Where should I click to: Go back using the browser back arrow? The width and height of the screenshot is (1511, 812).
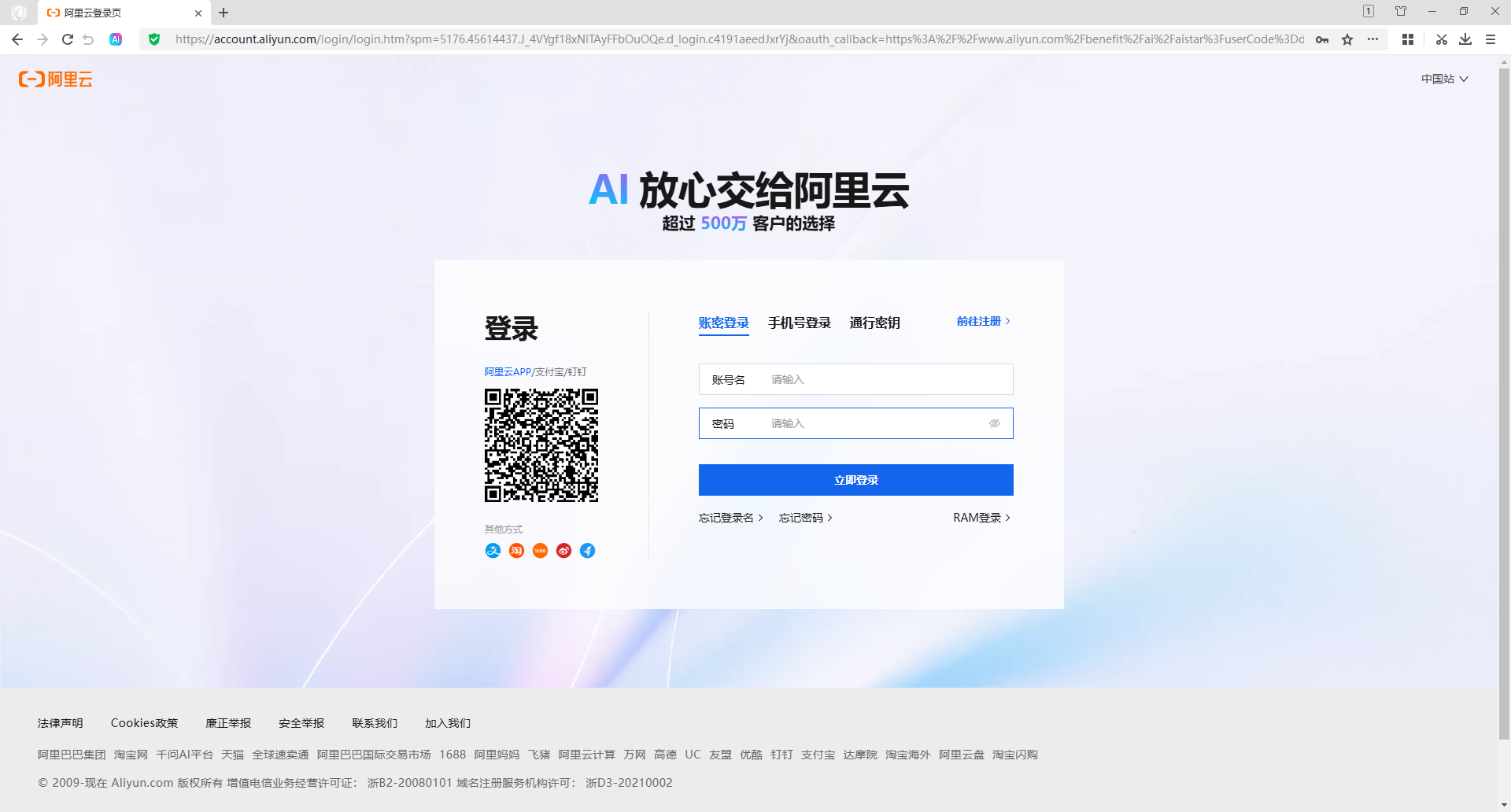pos(17,39)
